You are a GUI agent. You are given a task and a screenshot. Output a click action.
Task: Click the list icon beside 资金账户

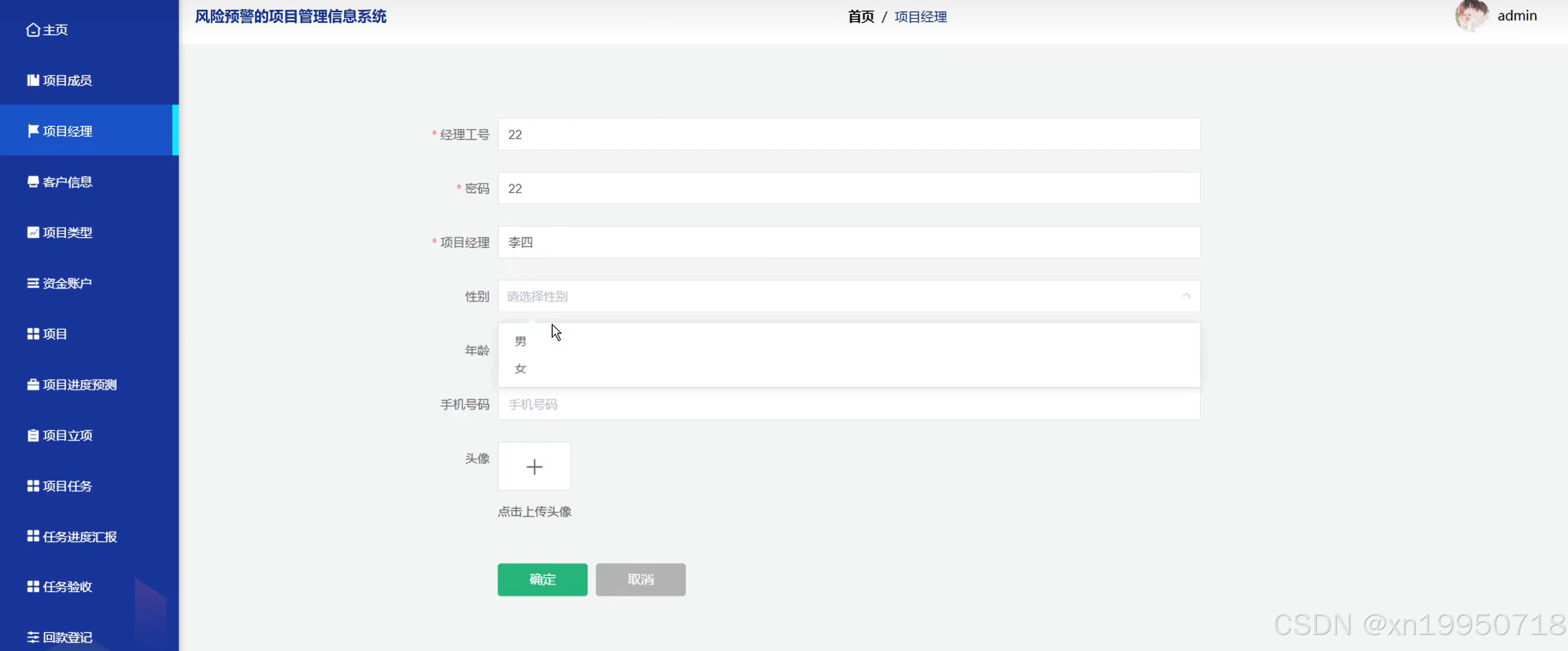(x=33, y=283)
